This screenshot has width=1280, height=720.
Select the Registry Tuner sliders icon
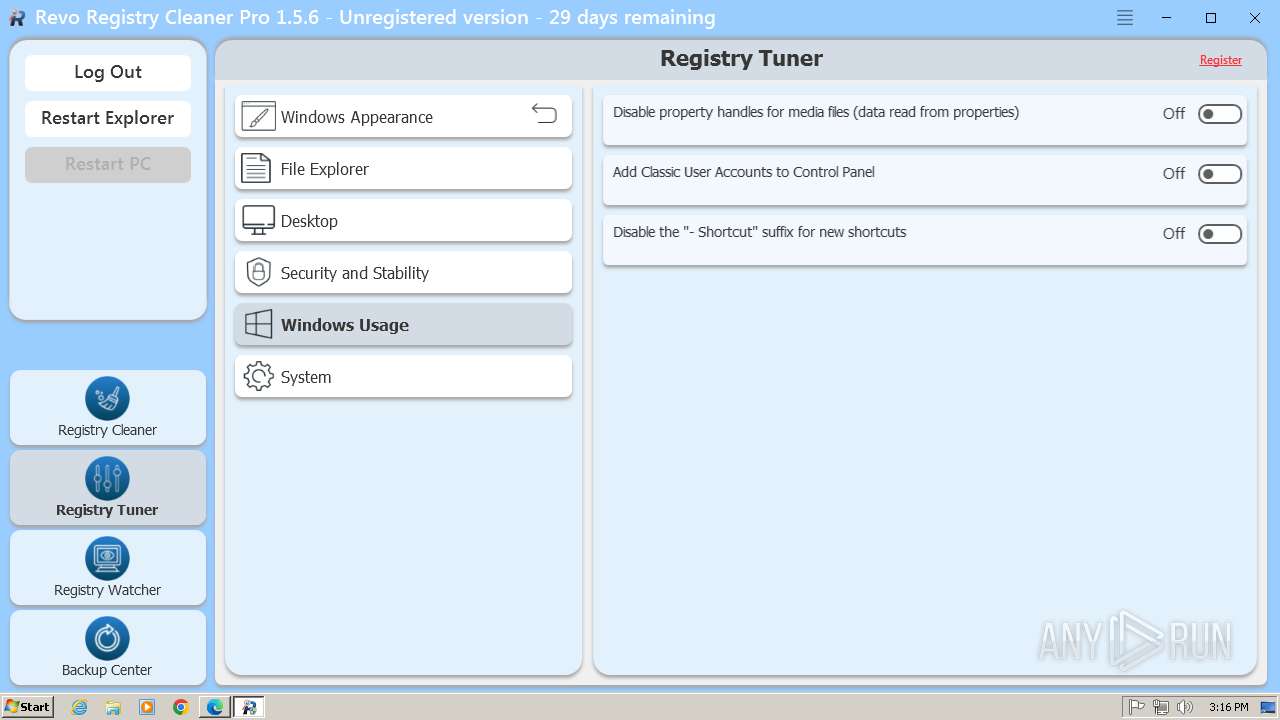[107, 478]
